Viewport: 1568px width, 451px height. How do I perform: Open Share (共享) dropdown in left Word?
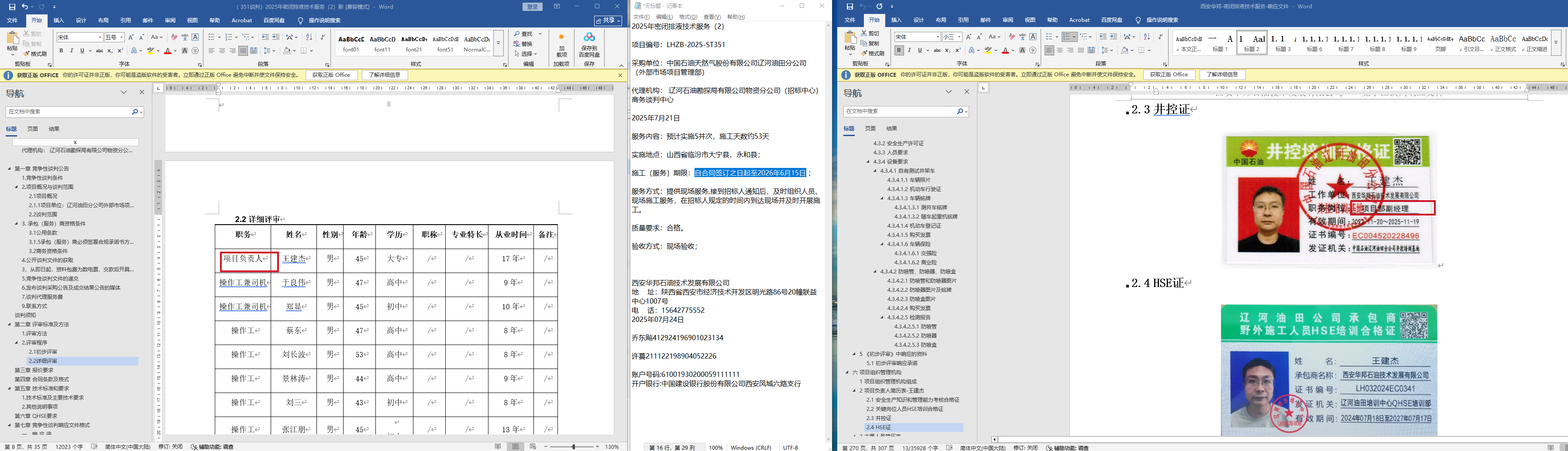point(608,20)
